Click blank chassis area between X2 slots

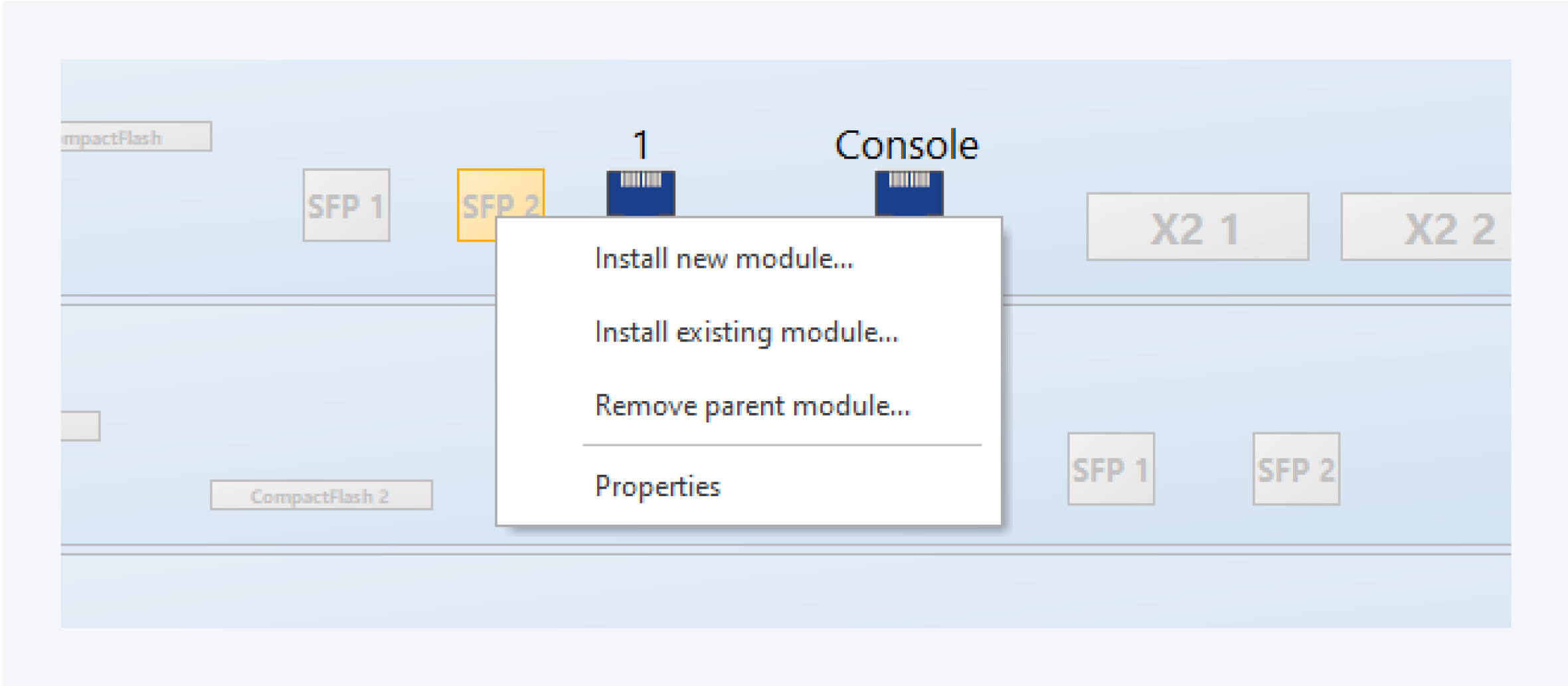tap(1325, 227)
